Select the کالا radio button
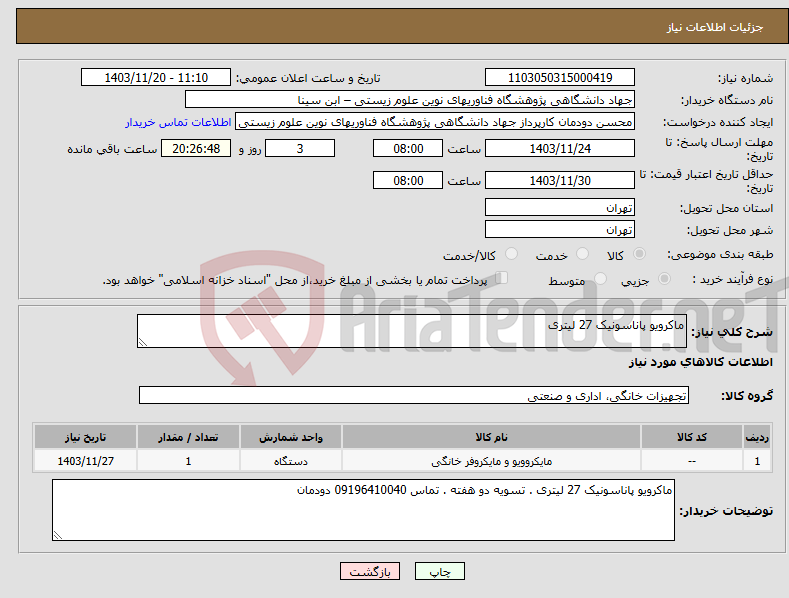789x598 pixels. pos(640,254)
